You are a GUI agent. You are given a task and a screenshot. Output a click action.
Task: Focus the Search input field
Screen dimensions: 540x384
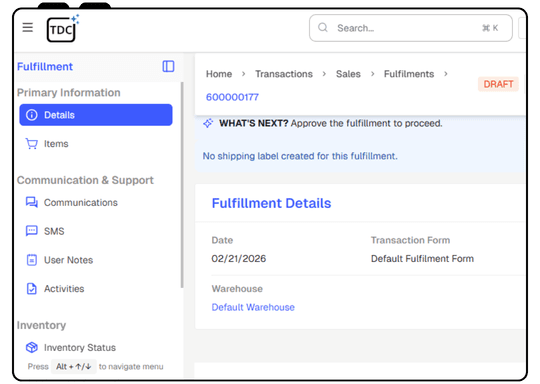(411, 28)
